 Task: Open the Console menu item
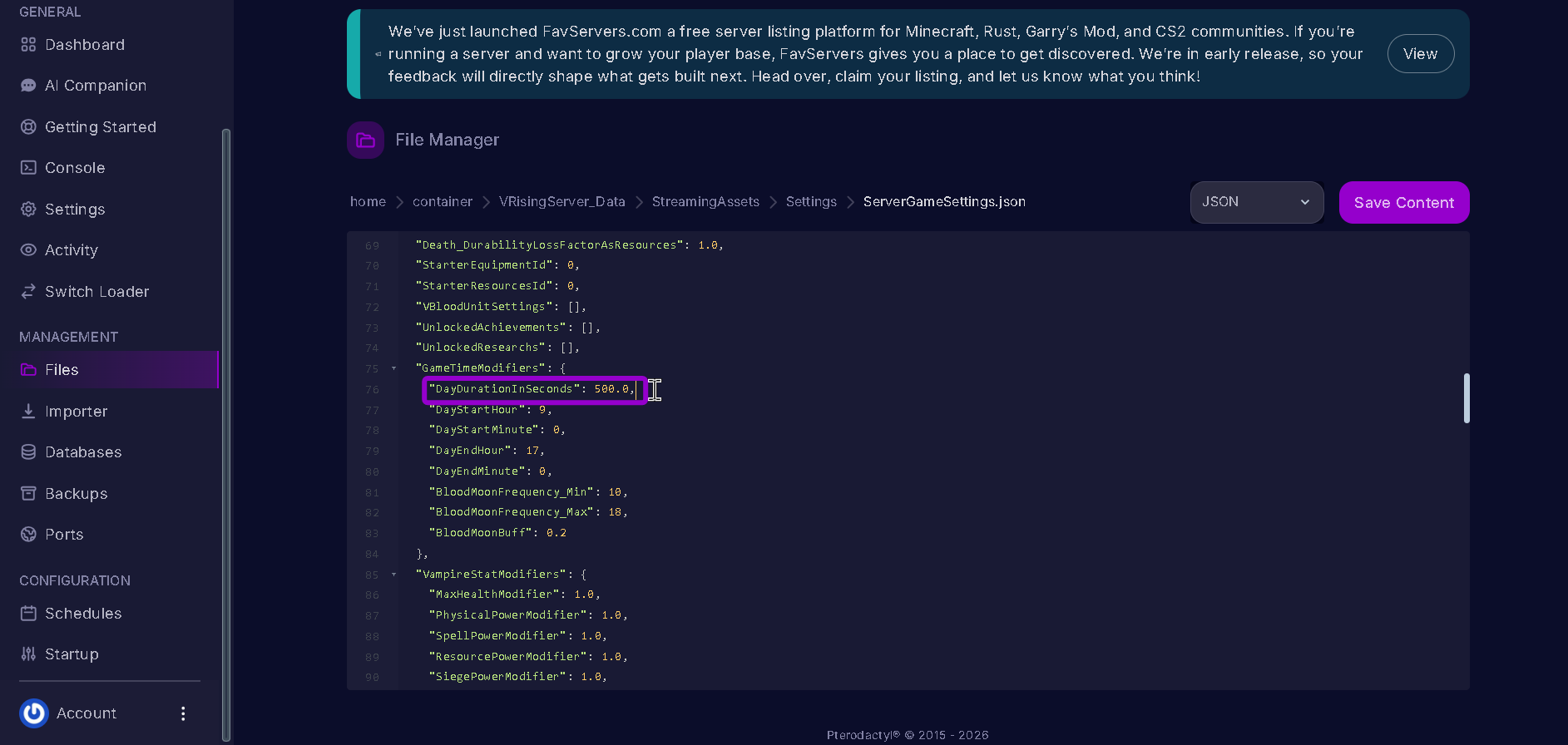[x=75, y=168]
